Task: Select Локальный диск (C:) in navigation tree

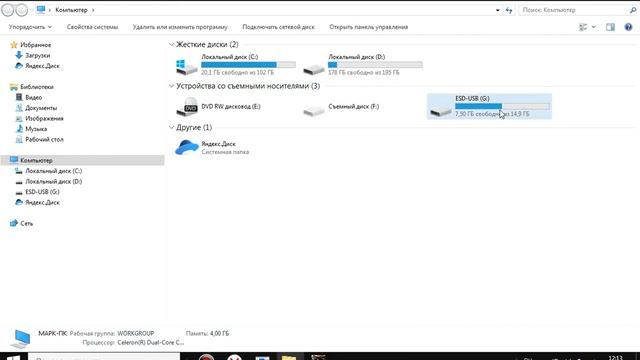Action: (53, 171)
